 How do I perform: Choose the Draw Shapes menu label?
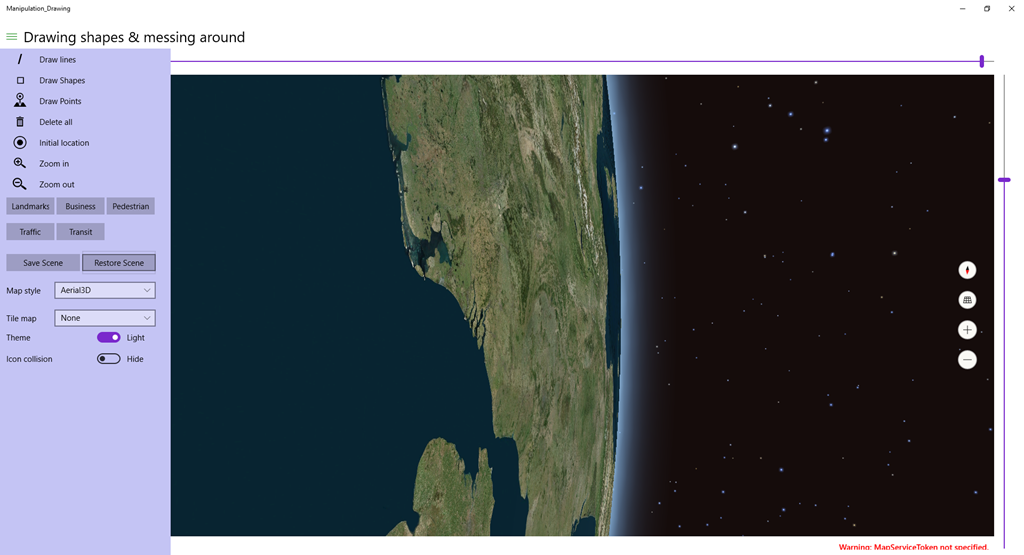[x=62, y=80]
